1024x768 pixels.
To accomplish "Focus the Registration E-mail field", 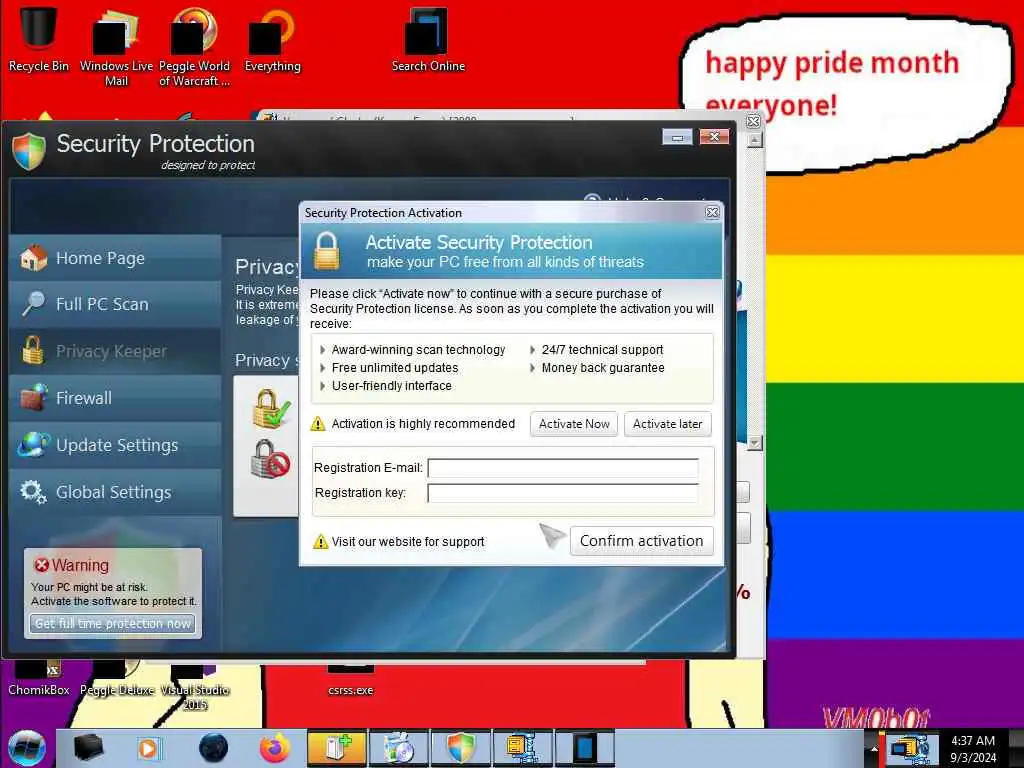I will (563, 468).
